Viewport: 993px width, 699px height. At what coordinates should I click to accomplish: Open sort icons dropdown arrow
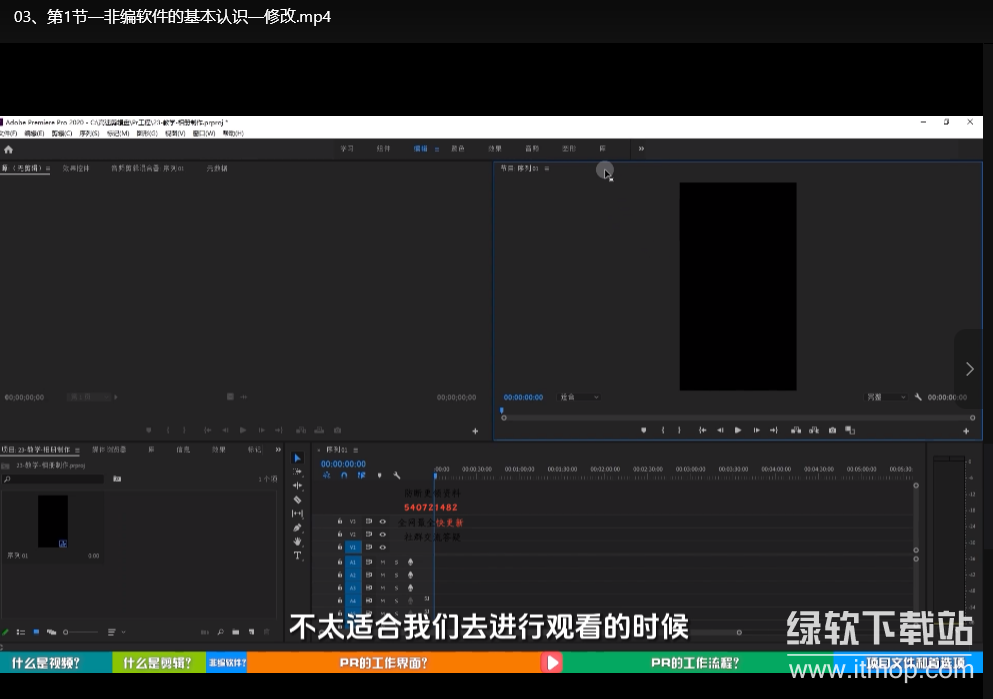pyautogui.click(x=123, y=632)
